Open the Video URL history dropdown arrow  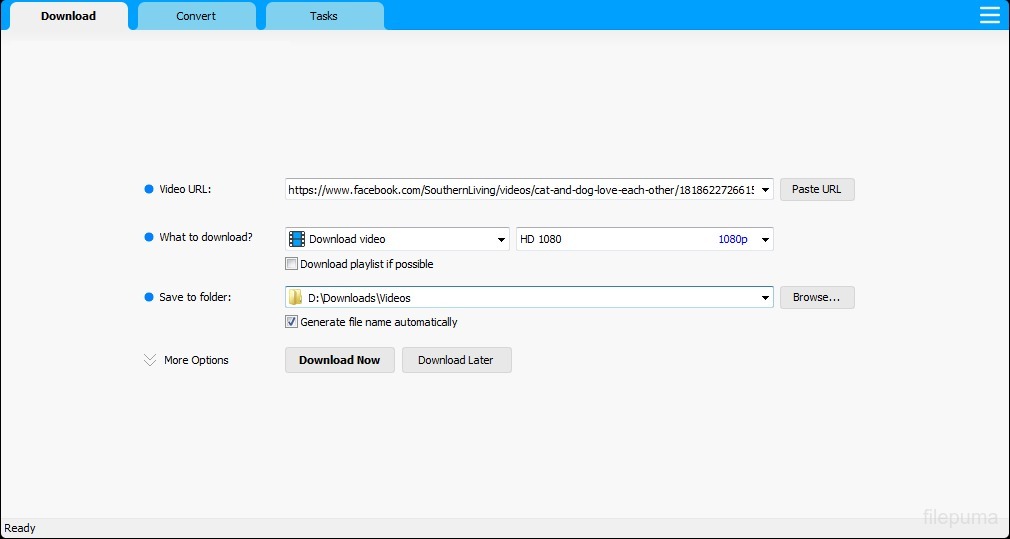pyautogui.click(x=765, y=189)
